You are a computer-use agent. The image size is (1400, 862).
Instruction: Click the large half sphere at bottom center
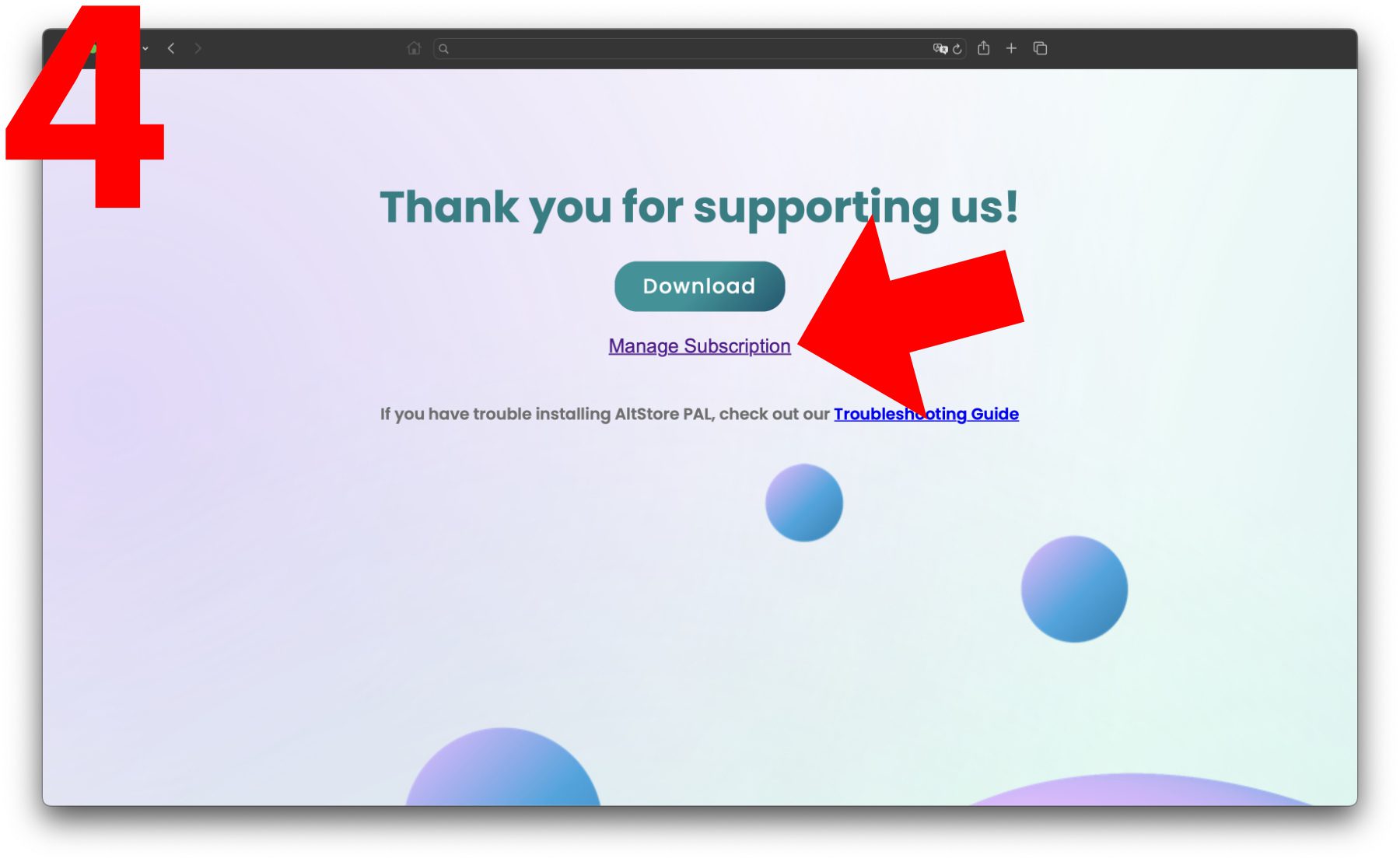tap(503, 767)
